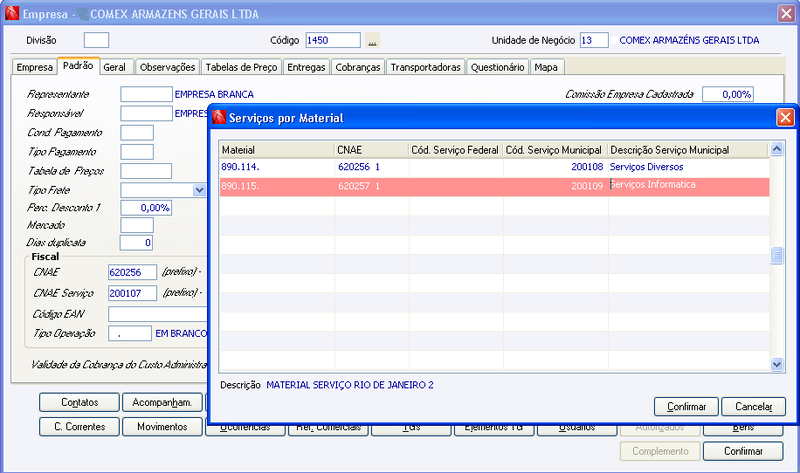Click the Código EAN field

(157, 314)
